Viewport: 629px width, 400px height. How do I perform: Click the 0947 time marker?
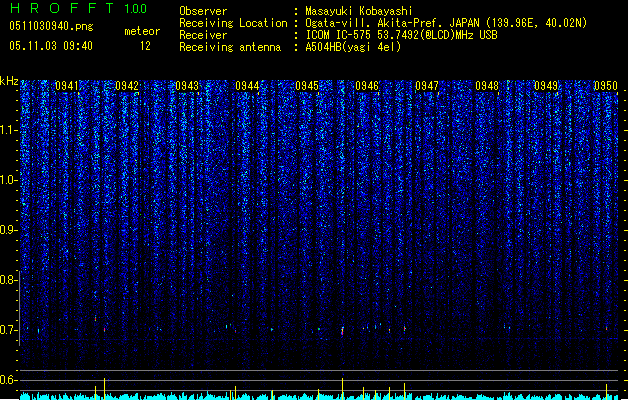click(427, 86)
